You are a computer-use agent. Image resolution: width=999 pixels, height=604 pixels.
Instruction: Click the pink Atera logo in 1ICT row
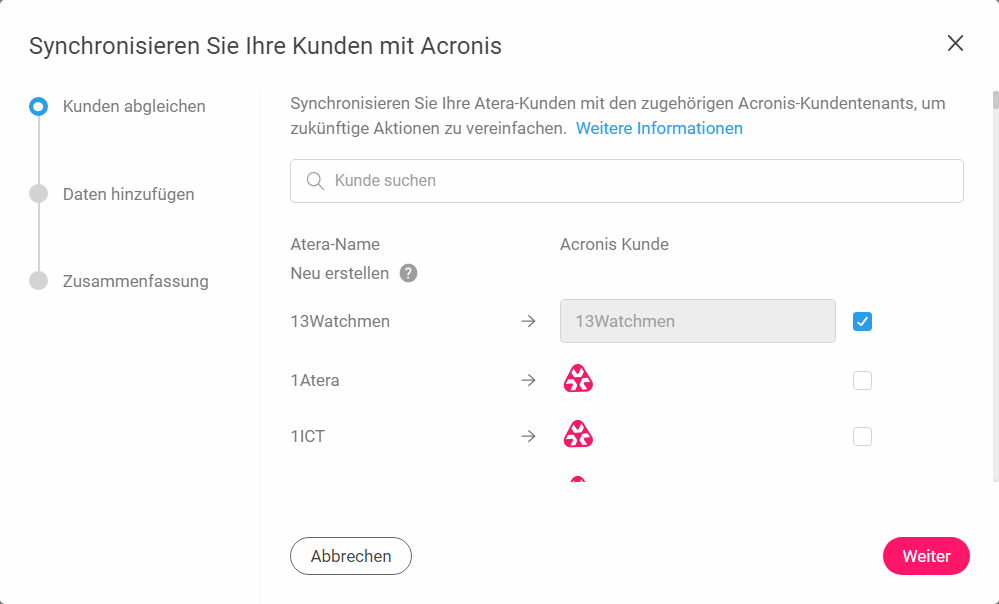[579, 434]
